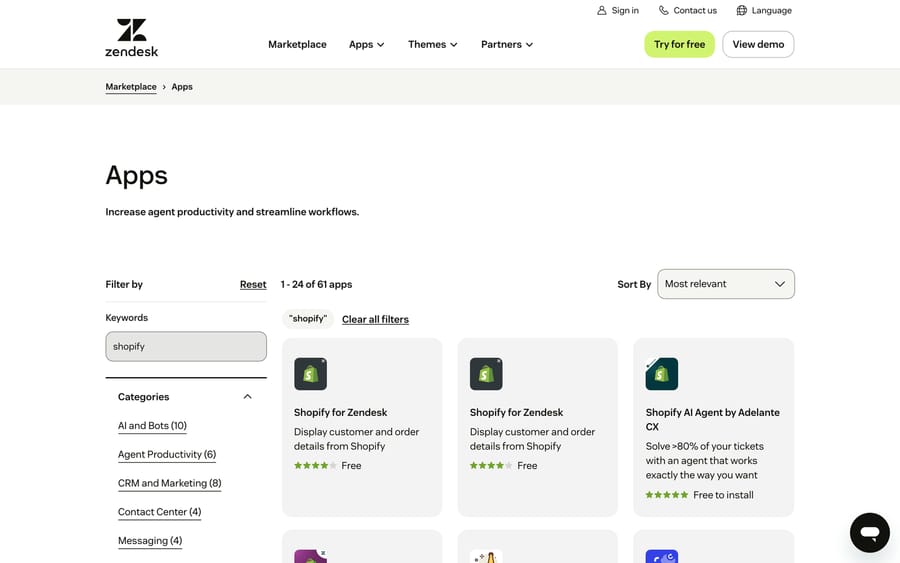Viewport: 900px width, 563px height.
Task: Click the Contact us link
Action: coord(688,10)
